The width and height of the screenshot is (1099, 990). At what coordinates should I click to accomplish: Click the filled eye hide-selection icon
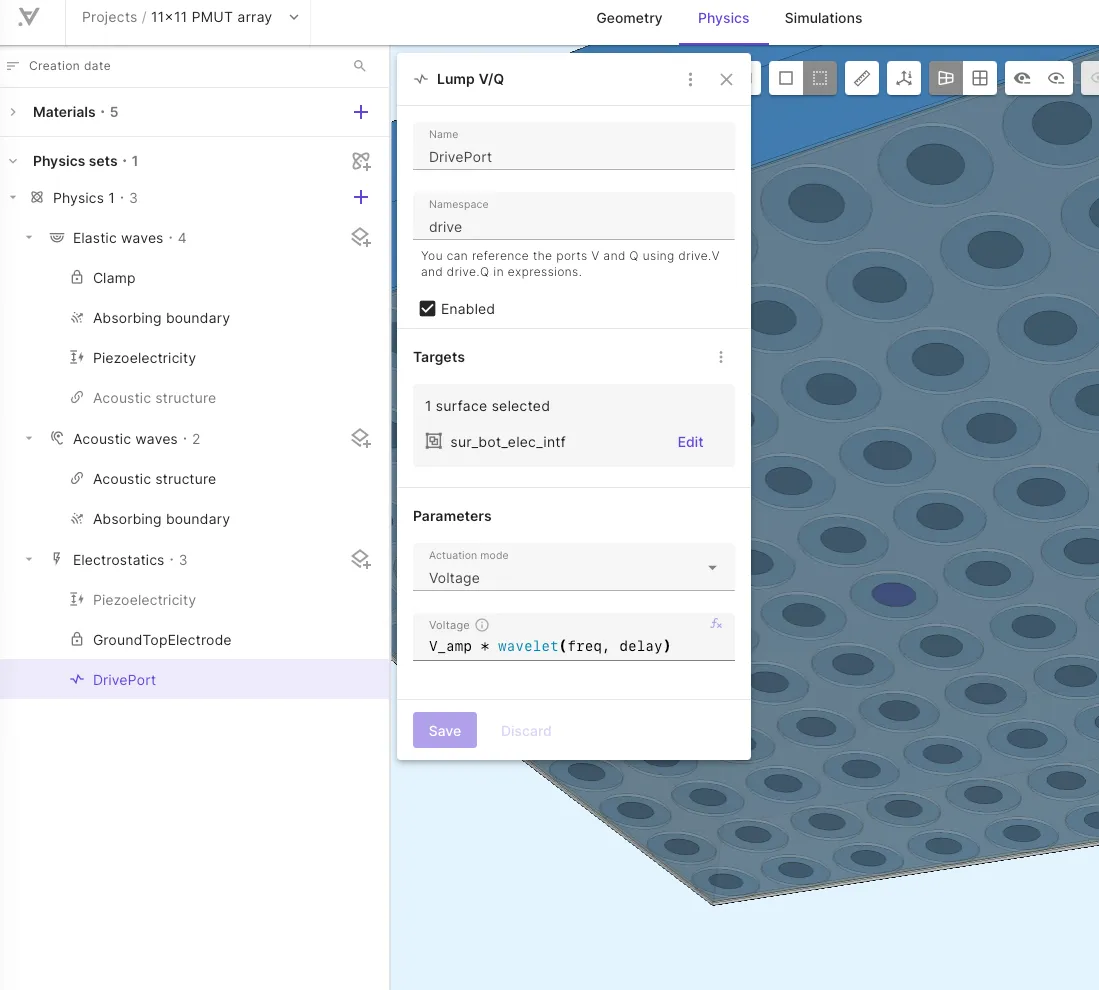pos(1022,78)
